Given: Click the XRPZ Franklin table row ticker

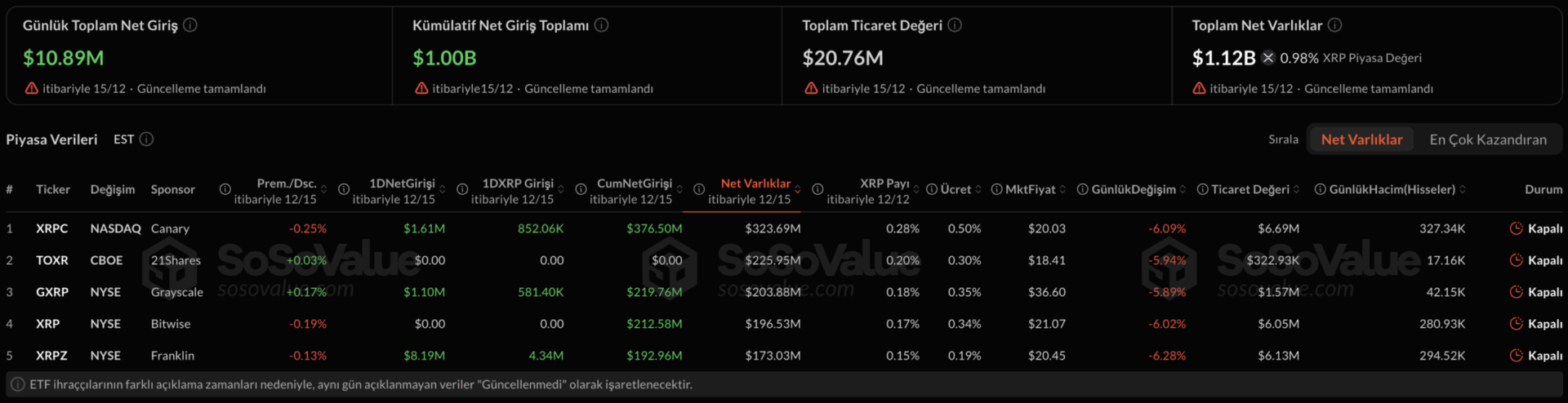Looking at the screenshot, I should click(51, 356).
